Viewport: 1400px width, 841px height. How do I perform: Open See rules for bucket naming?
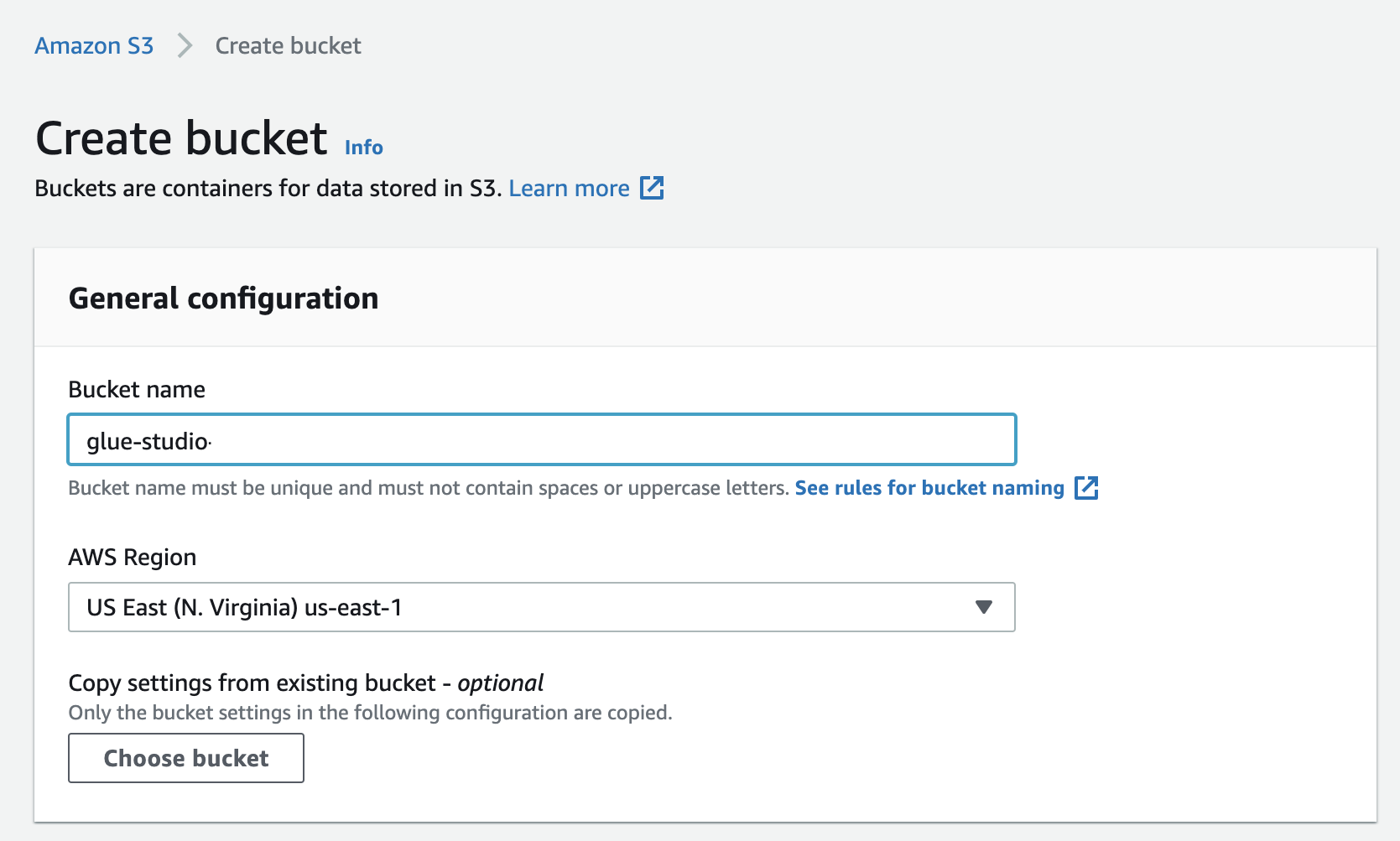[929, 488]
